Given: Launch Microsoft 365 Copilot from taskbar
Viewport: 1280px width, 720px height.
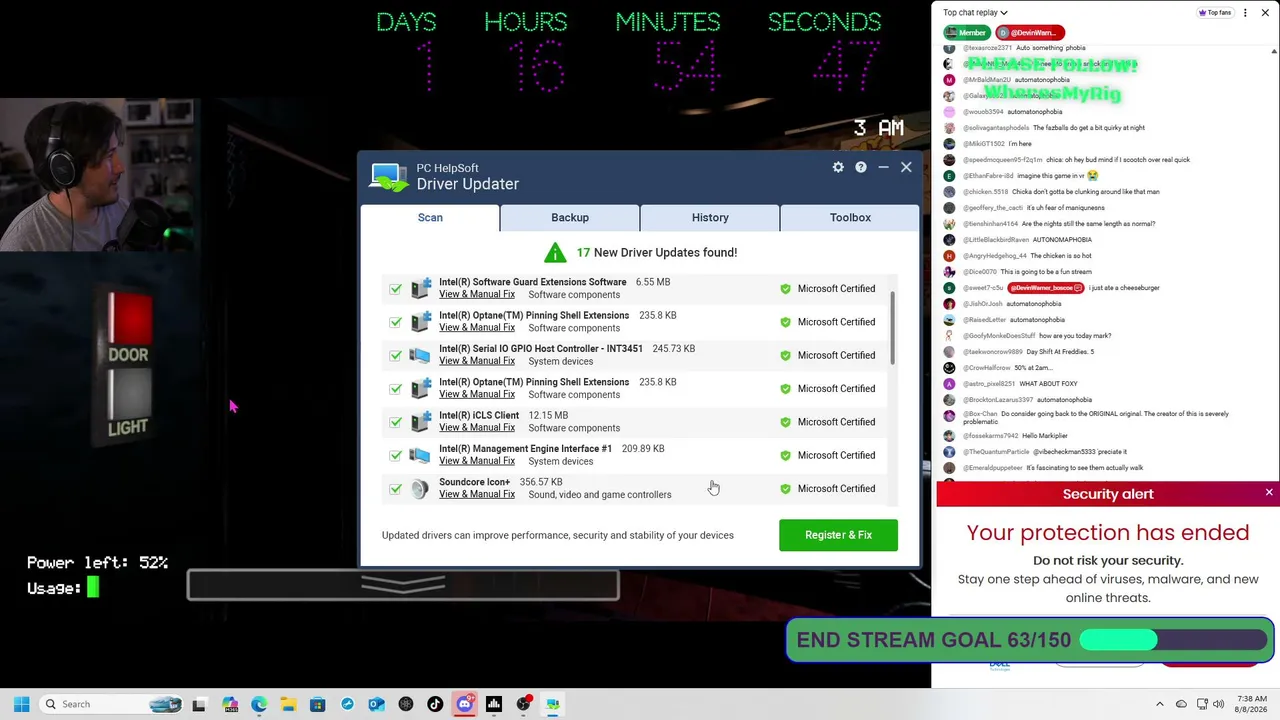Looking at the screenshot, I should coord(230,704).
